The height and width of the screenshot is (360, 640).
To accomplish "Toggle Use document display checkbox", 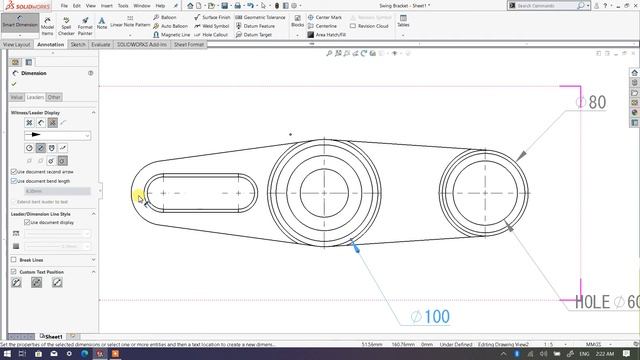I will (27, 222).
